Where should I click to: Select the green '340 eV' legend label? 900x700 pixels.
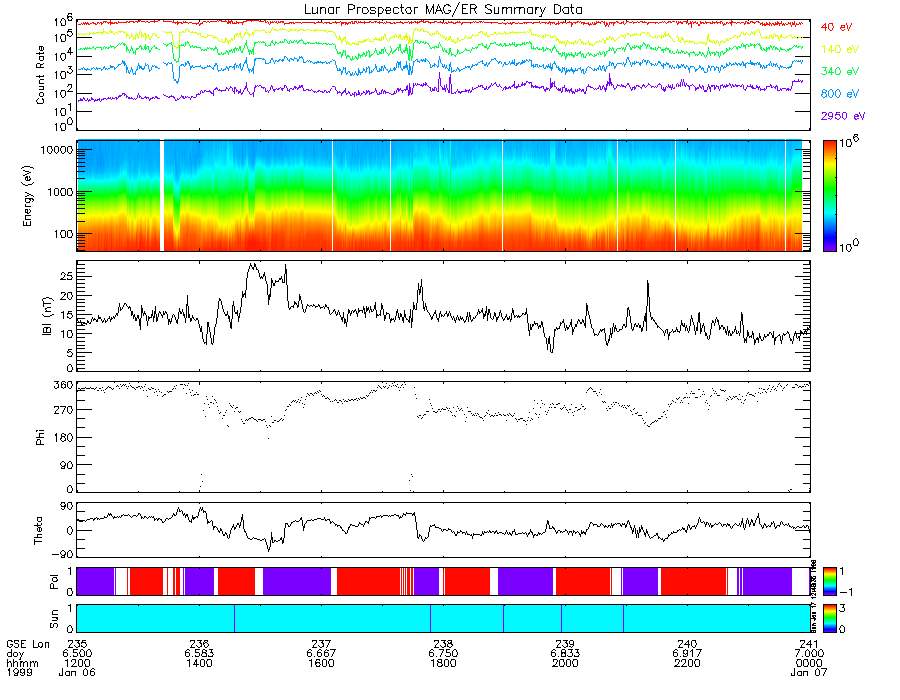pyautogui.click(x=840, y=71)
